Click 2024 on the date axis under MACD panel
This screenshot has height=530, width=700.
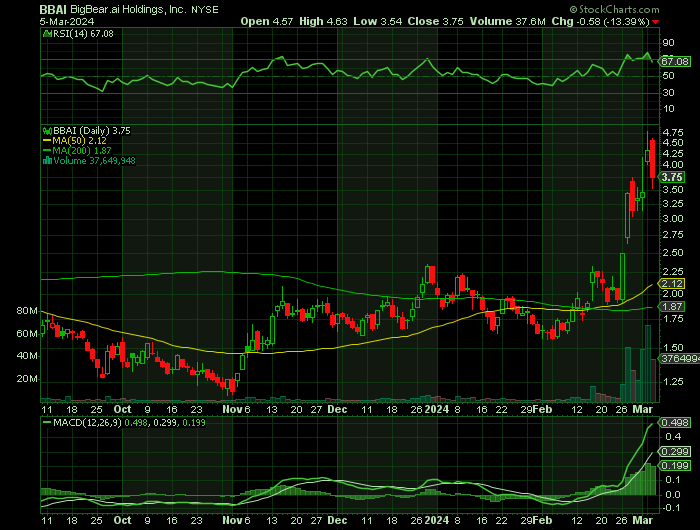click(437, 521)
